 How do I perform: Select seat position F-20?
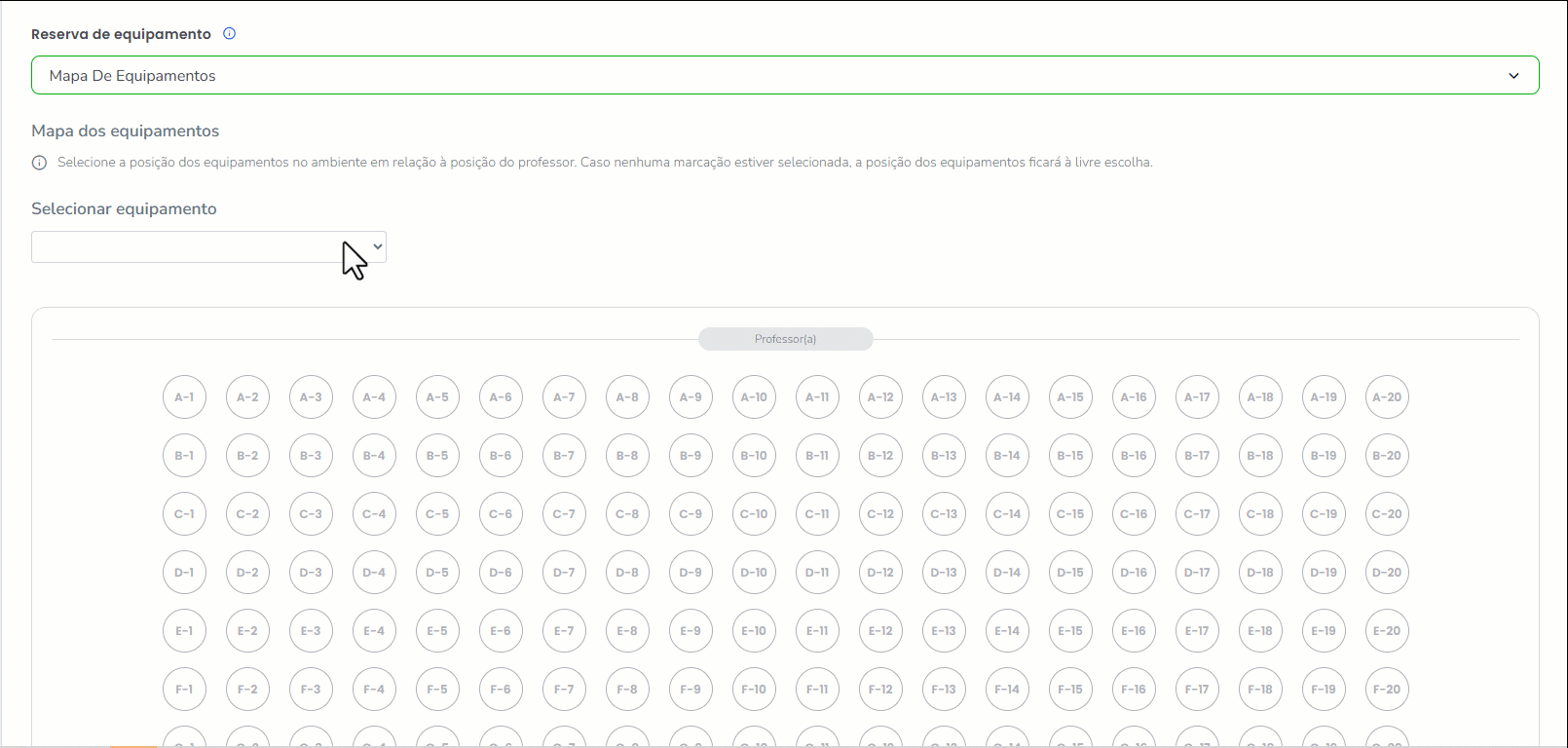tap(1387, 690)
